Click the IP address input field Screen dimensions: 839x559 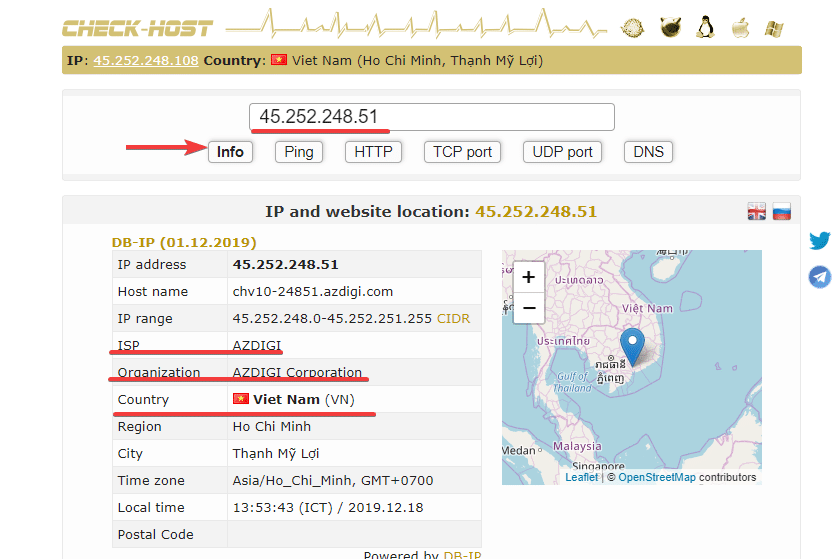[x=431, y=117]
